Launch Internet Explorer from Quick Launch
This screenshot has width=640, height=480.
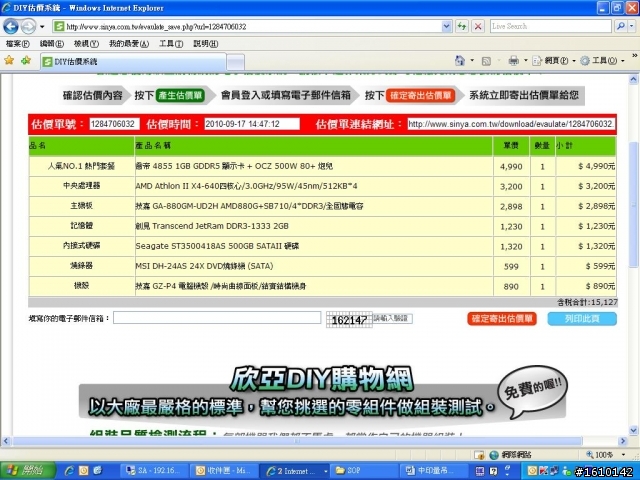click(69, 471)
